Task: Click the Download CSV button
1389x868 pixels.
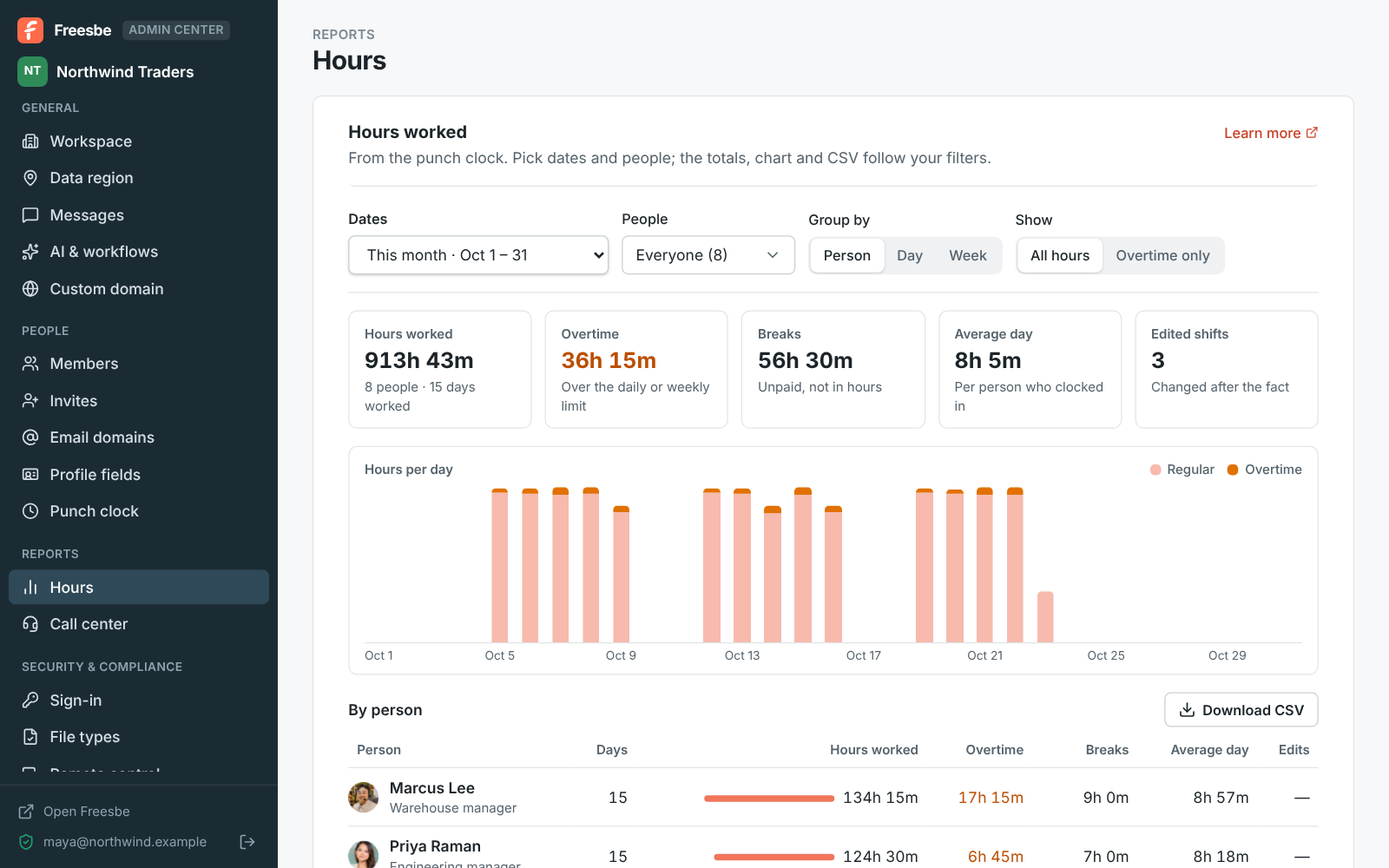Action: click(1241, 710)
